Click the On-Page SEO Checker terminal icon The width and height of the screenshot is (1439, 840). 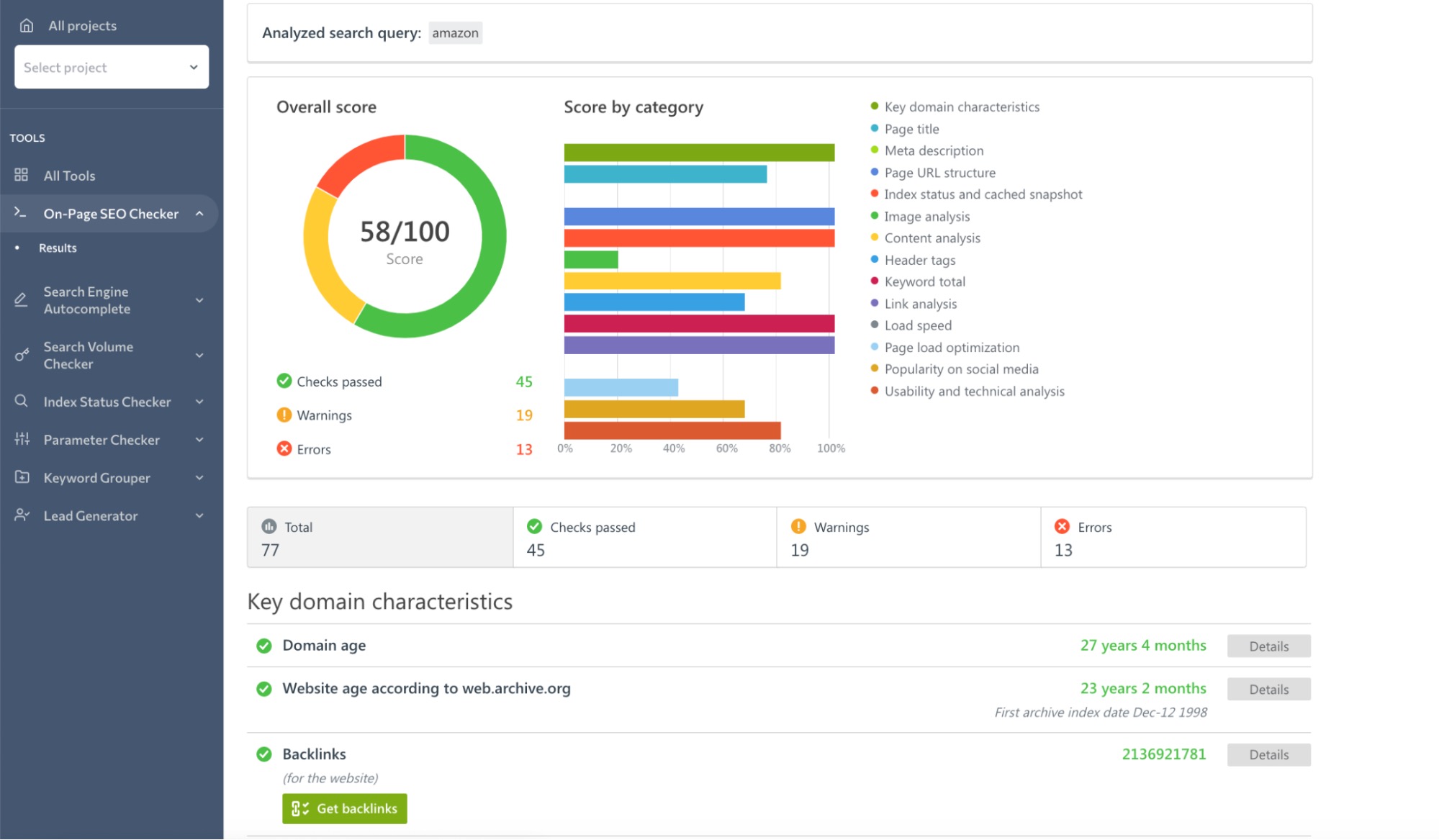[x=19, y=212]
